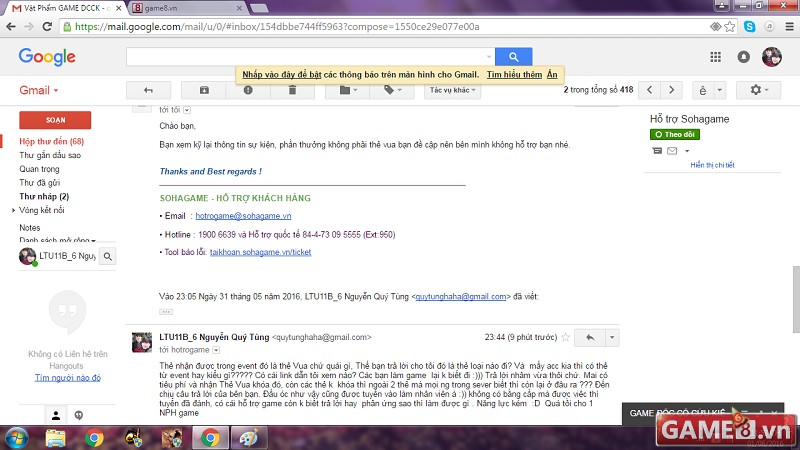Select the Vật Phẩm GAME DCCK tab
This screenshot has width=800, height=450.
pyautogui.click(x=64, y=8)
